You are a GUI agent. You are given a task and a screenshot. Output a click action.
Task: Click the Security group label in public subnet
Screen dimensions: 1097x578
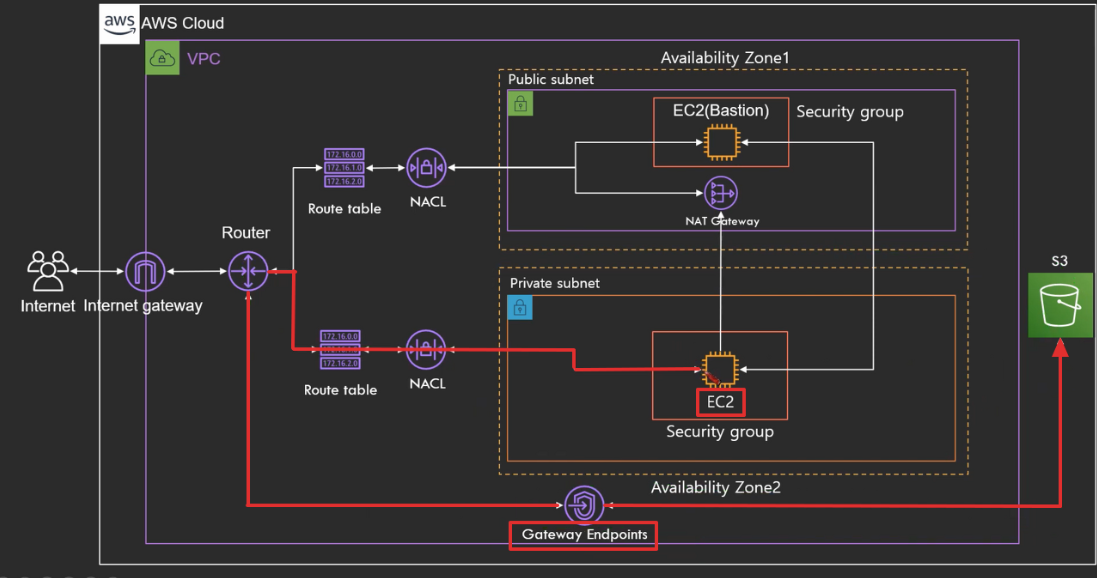click(x=850, y=112)
